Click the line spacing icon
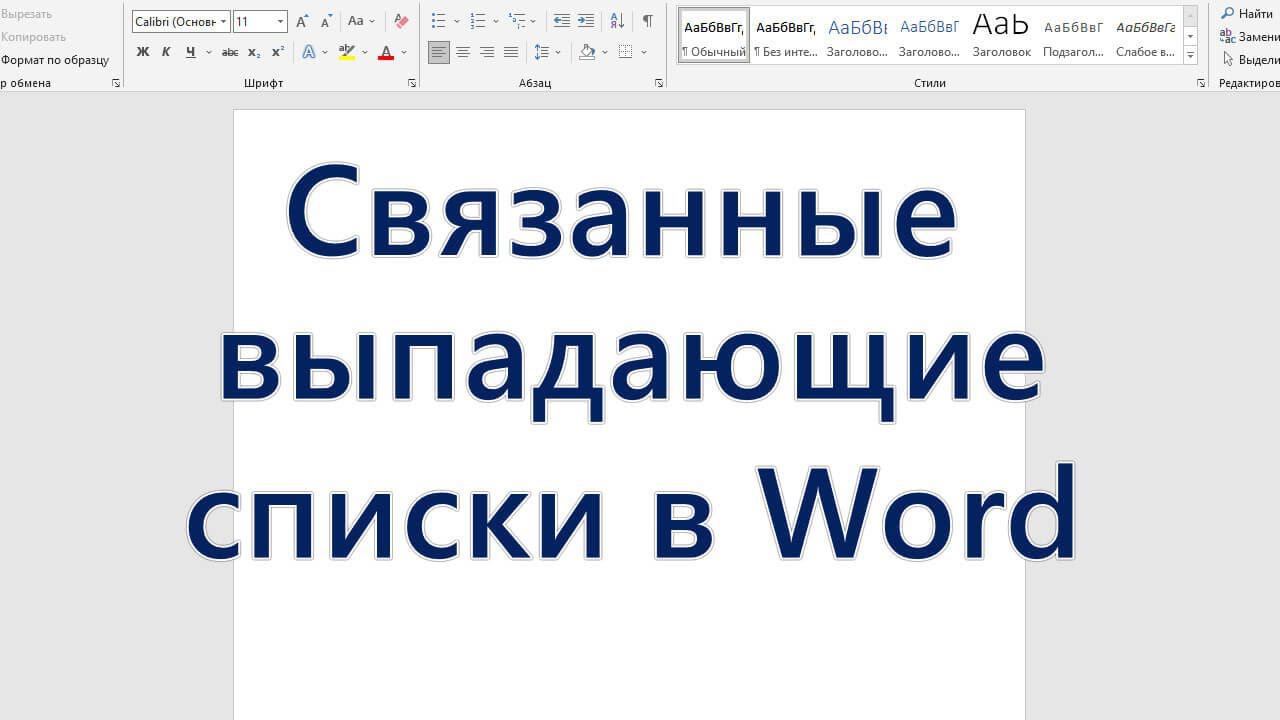 (541, 52)
